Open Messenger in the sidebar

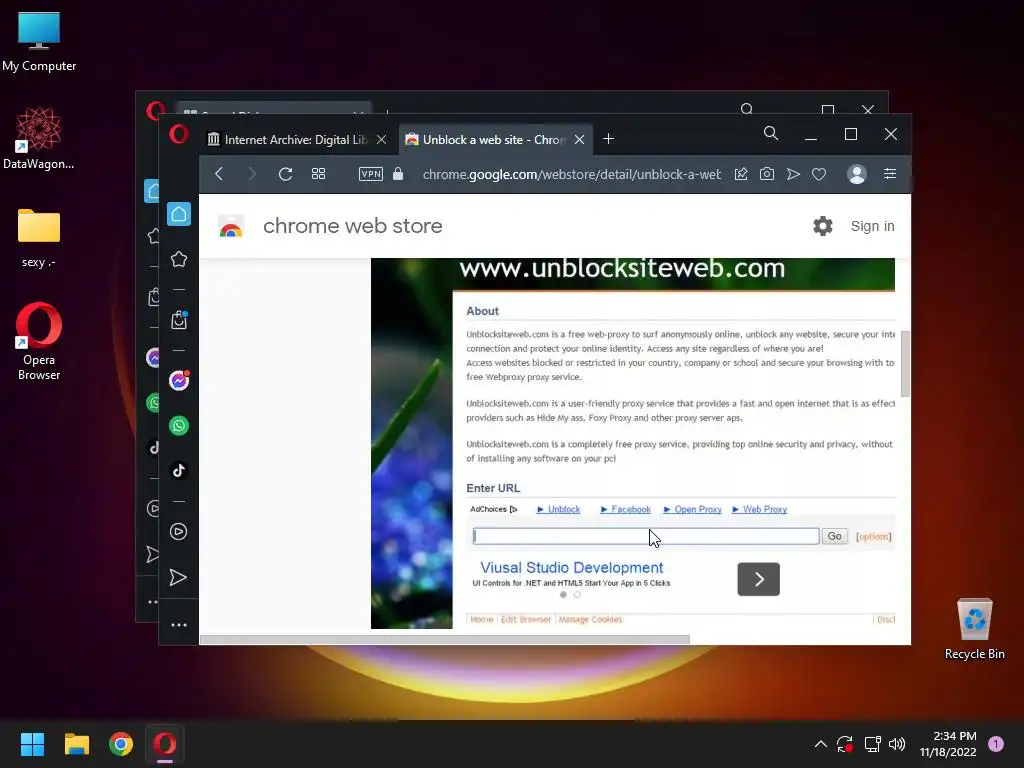pyautogui.click(x=179, y=381)
